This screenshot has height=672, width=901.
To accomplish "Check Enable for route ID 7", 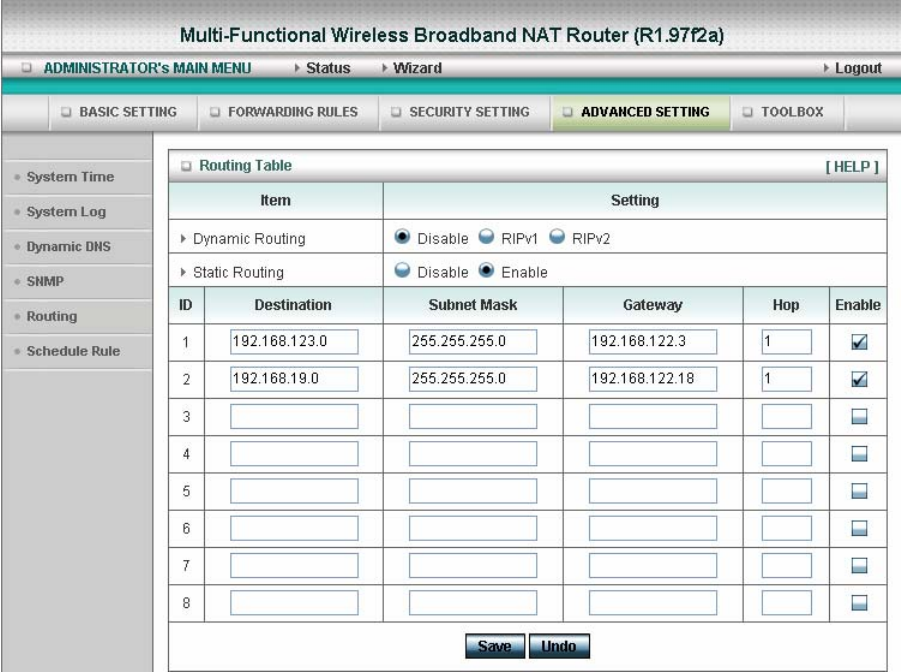I will pos(859,566).
